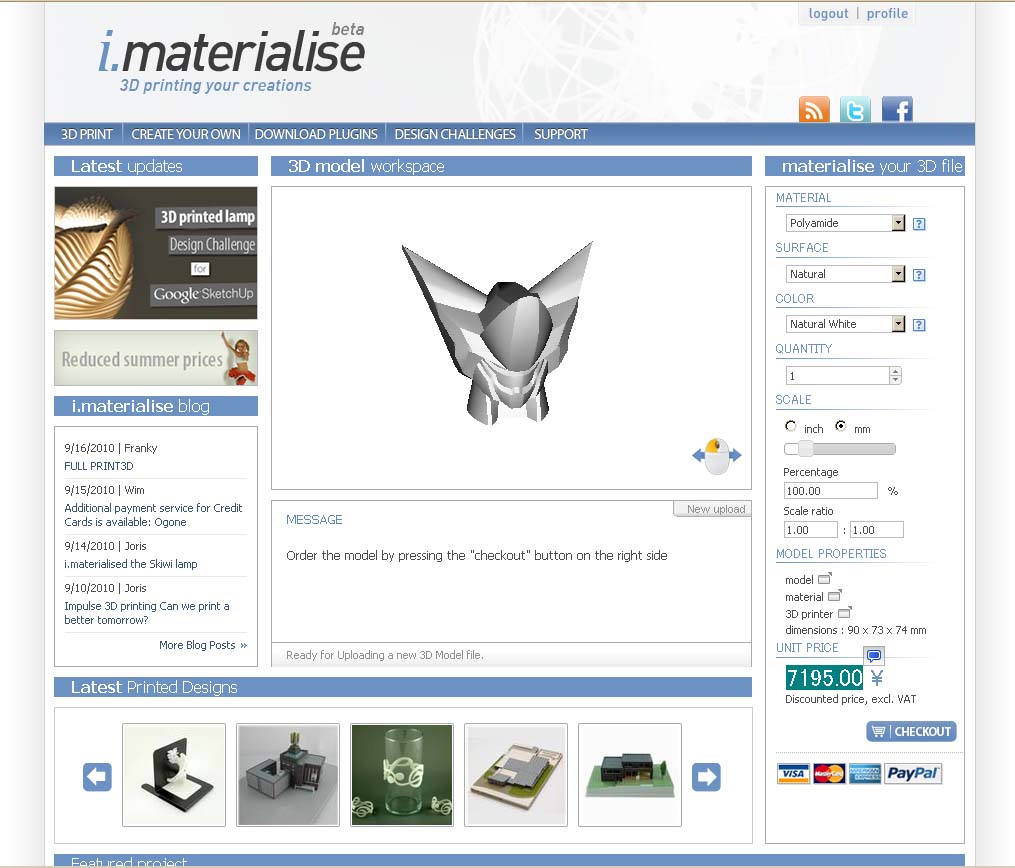The height and width of the screenshot is (868, 1015).
Task: Click the Material help question icon
Action: coord(919,224)
